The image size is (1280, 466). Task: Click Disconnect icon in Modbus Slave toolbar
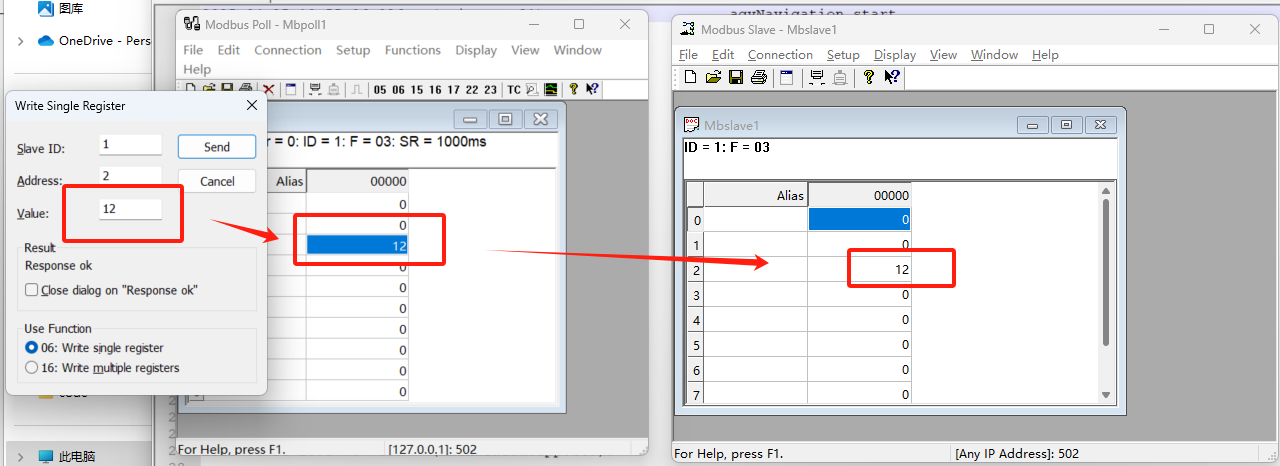pos(840,77)
